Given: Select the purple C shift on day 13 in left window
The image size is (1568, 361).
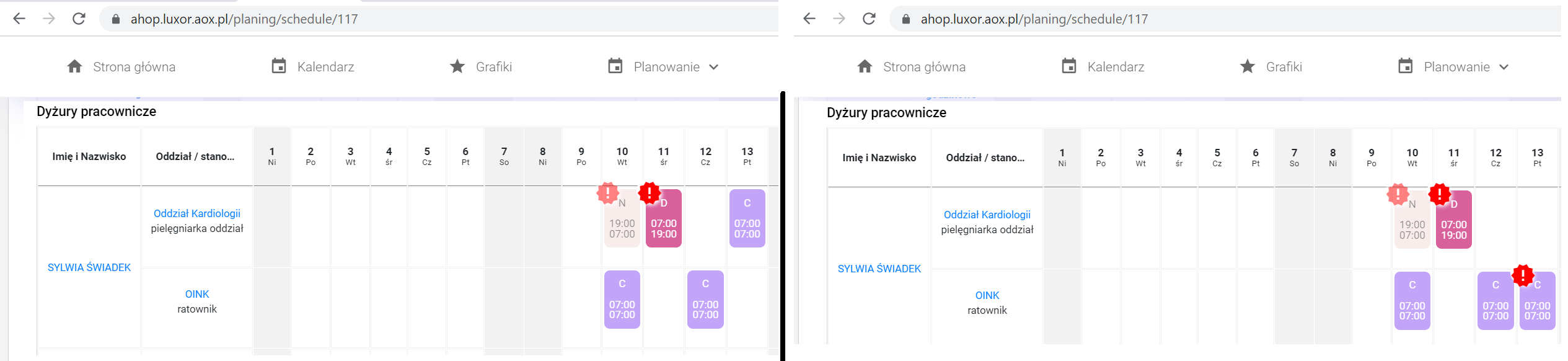Looking at the screenshot, I should click(747, 220).
